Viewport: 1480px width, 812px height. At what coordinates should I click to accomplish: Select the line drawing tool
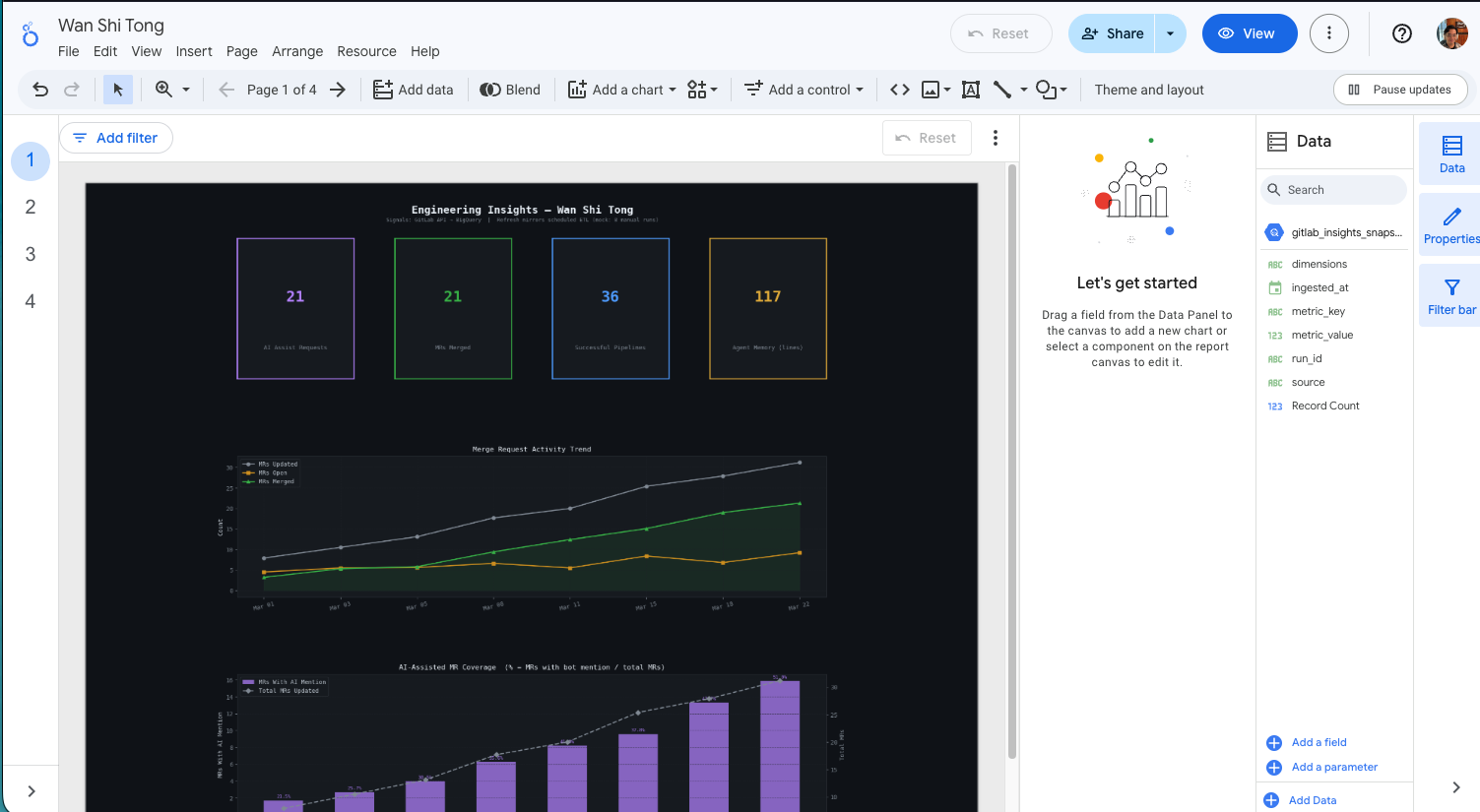click(1002, 90)
